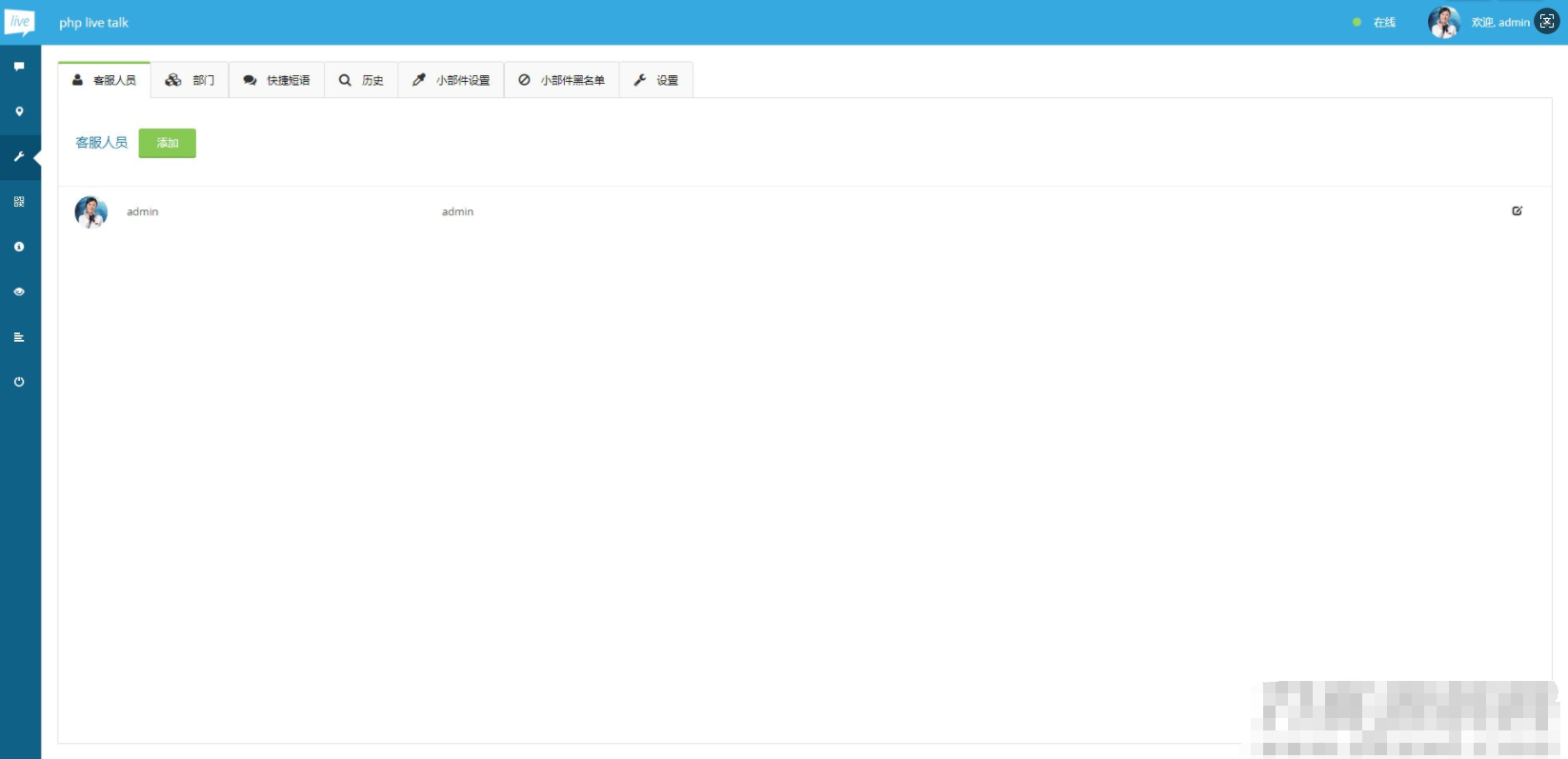Open admin avatar in the header

(1443, 22)
